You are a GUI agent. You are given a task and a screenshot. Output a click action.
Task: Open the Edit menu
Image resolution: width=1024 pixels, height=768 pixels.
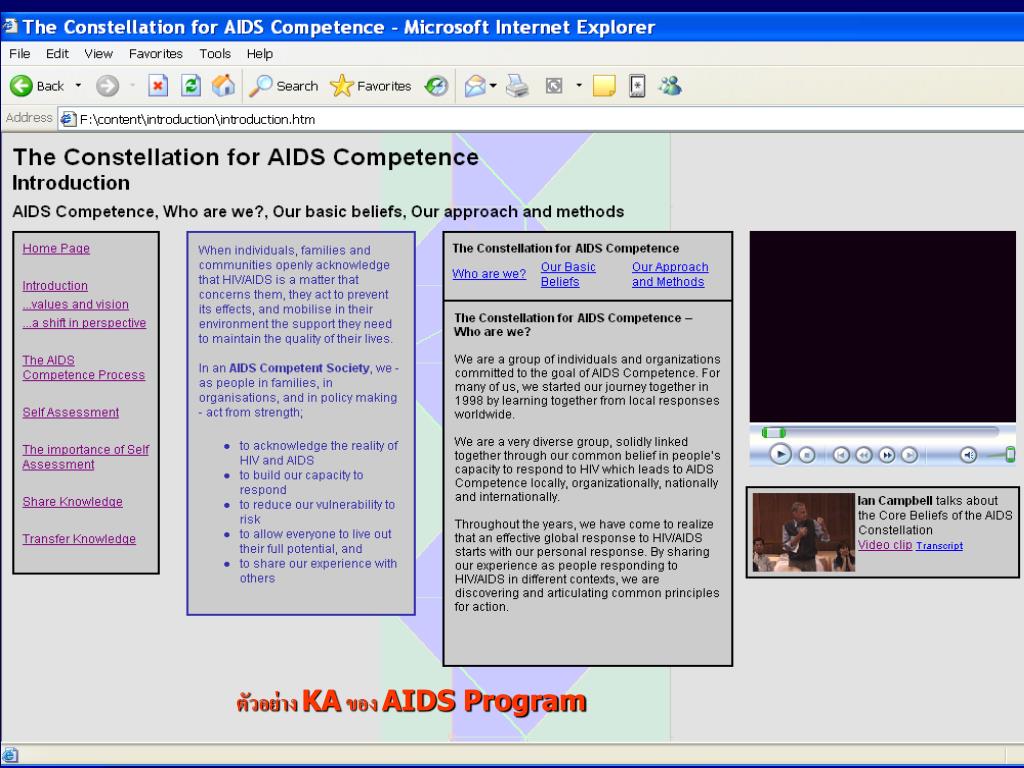57,54
